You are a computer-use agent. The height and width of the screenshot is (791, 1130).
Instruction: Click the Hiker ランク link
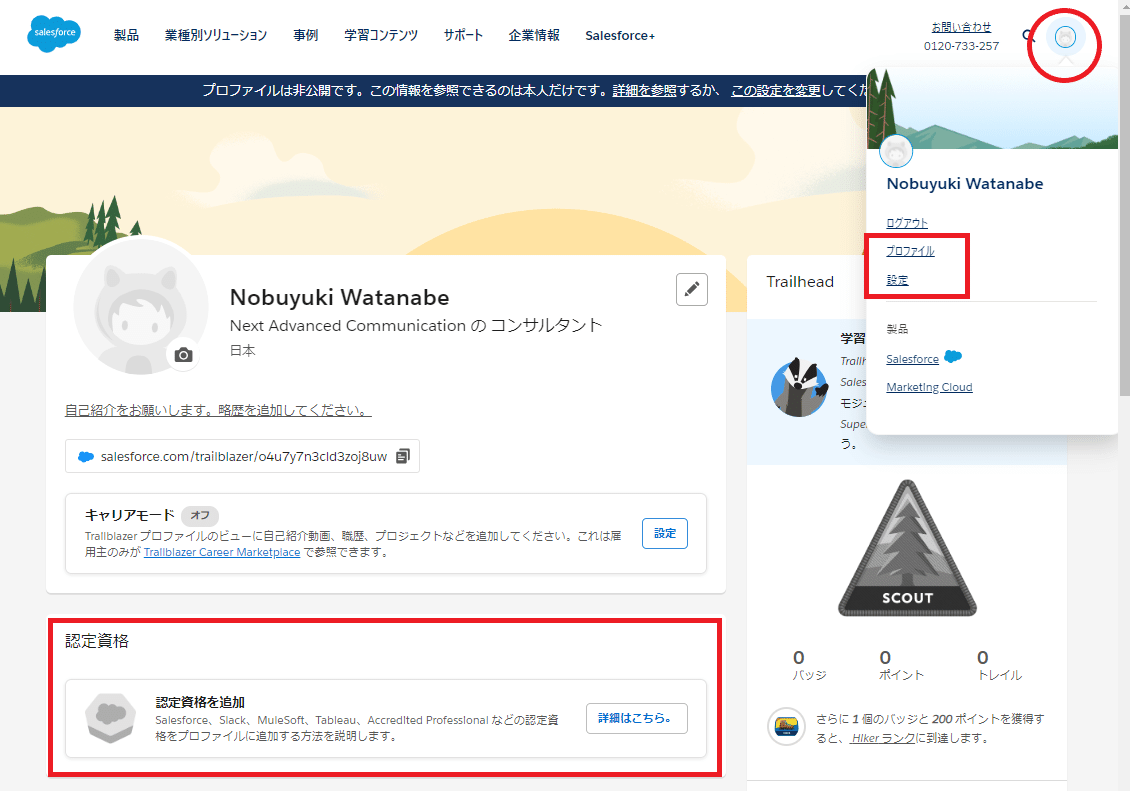[x=882, y=738]
